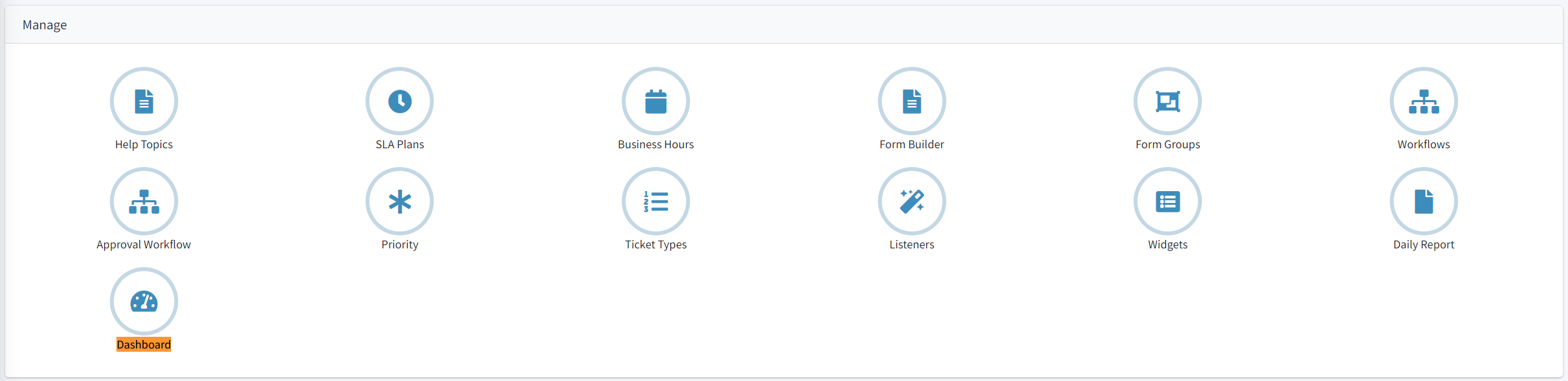Click the highlighted Dashboard label

(144, 345)
